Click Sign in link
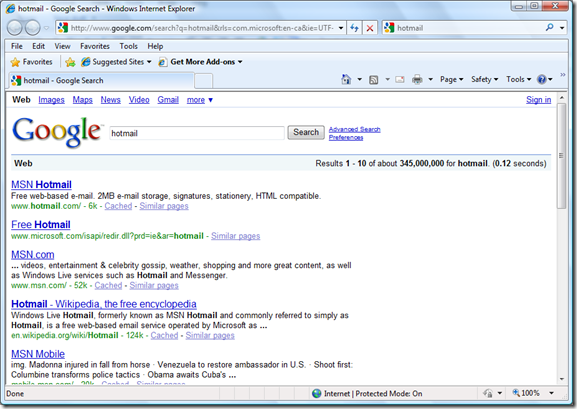The image size is (577, 409). pyautogui.click(x=538, y=100)
